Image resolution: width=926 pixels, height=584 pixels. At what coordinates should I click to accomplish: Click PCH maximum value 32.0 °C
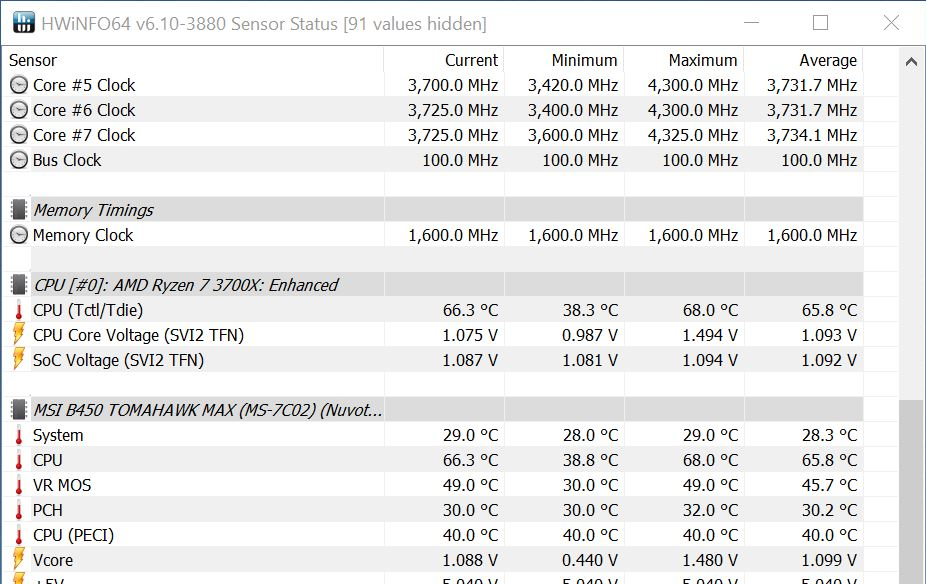(710, 510)
